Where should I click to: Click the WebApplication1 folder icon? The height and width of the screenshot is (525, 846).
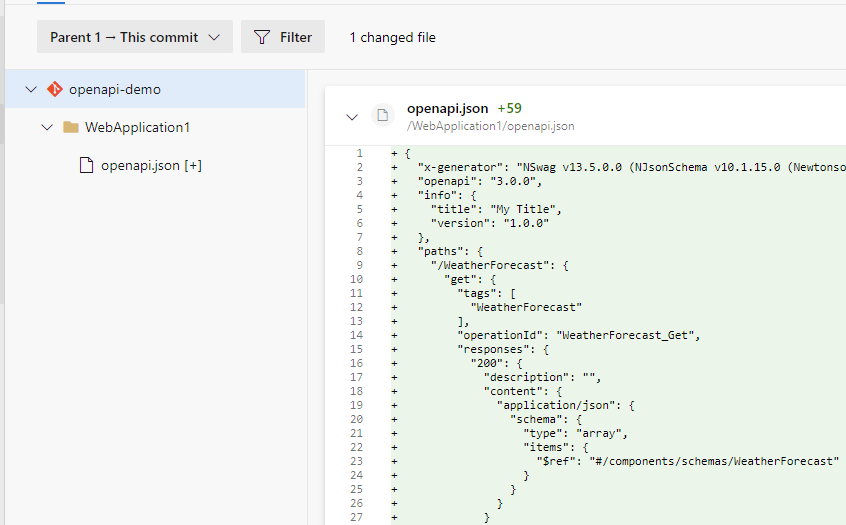[71, 127]
